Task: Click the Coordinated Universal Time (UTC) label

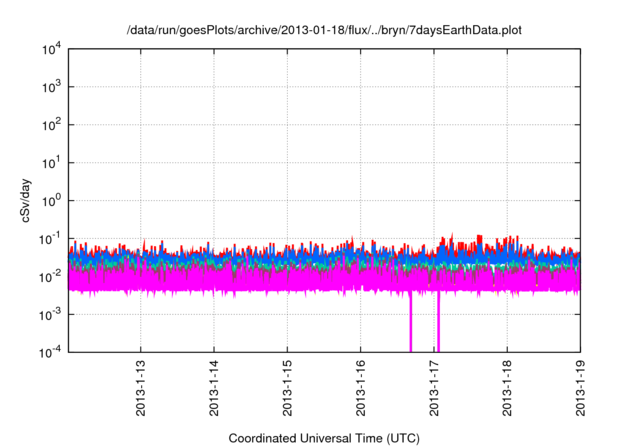Action: click(324, 438)
